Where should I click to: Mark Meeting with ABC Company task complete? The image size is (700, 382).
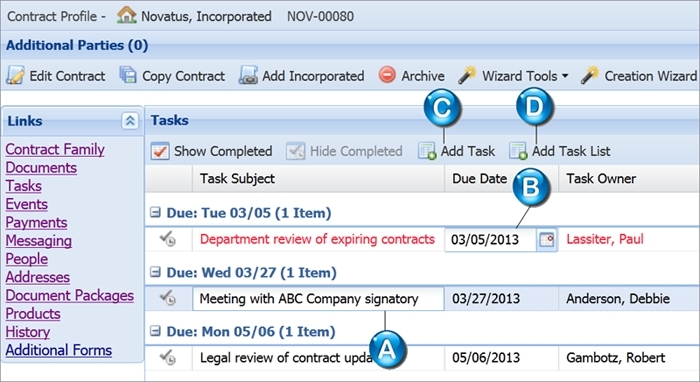point(168,298)
